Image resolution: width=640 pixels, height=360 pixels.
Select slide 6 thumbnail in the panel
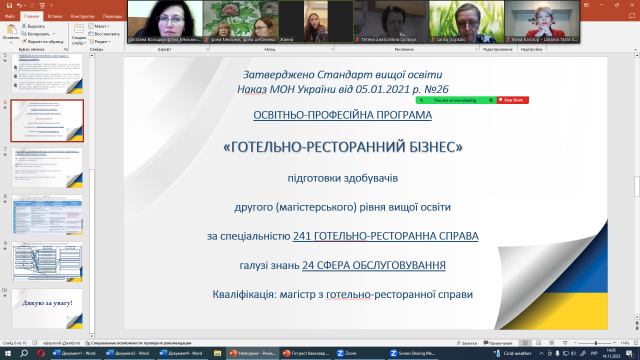[47, 121]
